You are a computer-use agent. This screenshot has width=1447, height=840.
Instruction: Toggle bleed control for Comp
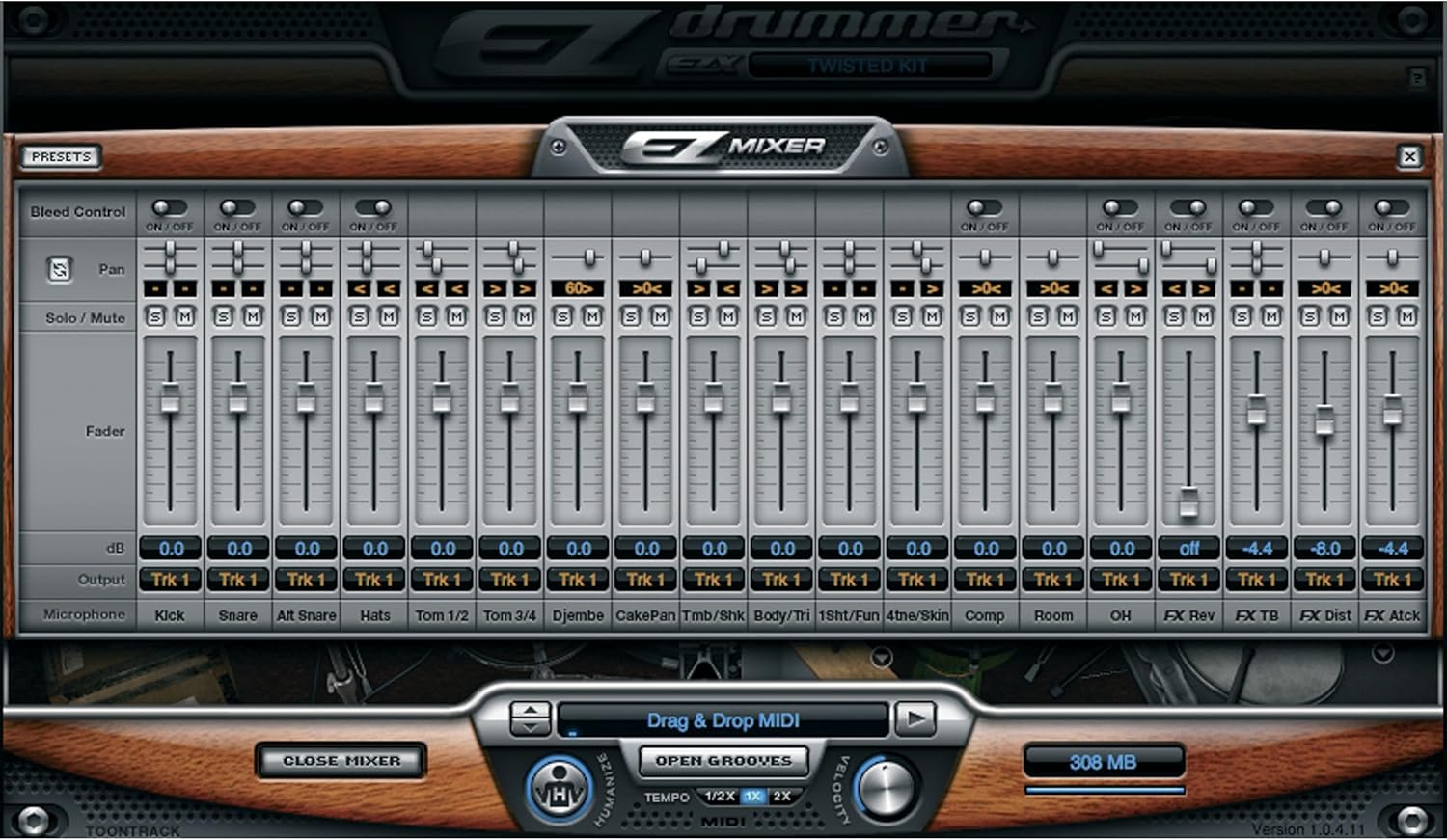[984, 207]
